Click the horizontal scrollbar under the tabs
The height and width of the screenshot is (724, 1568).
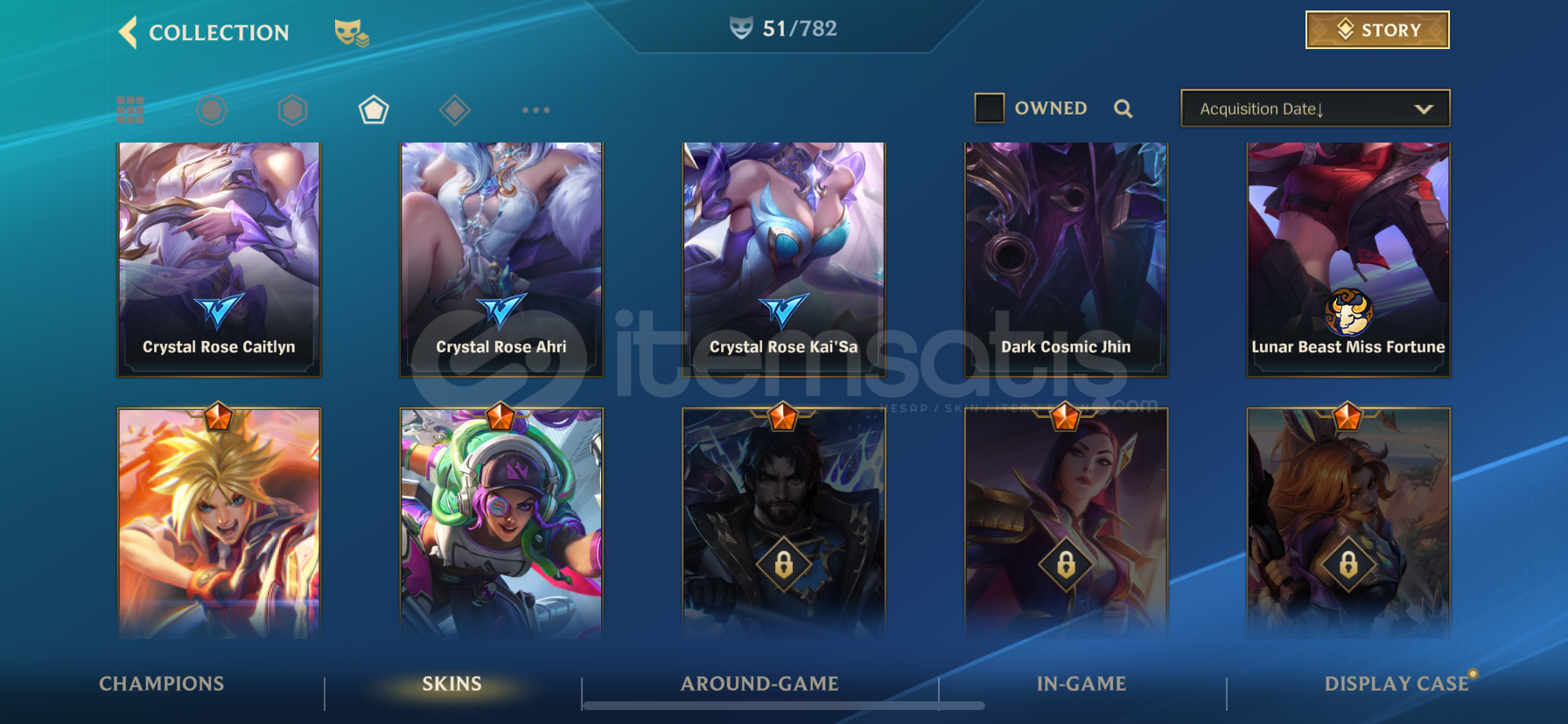(784, 706)
